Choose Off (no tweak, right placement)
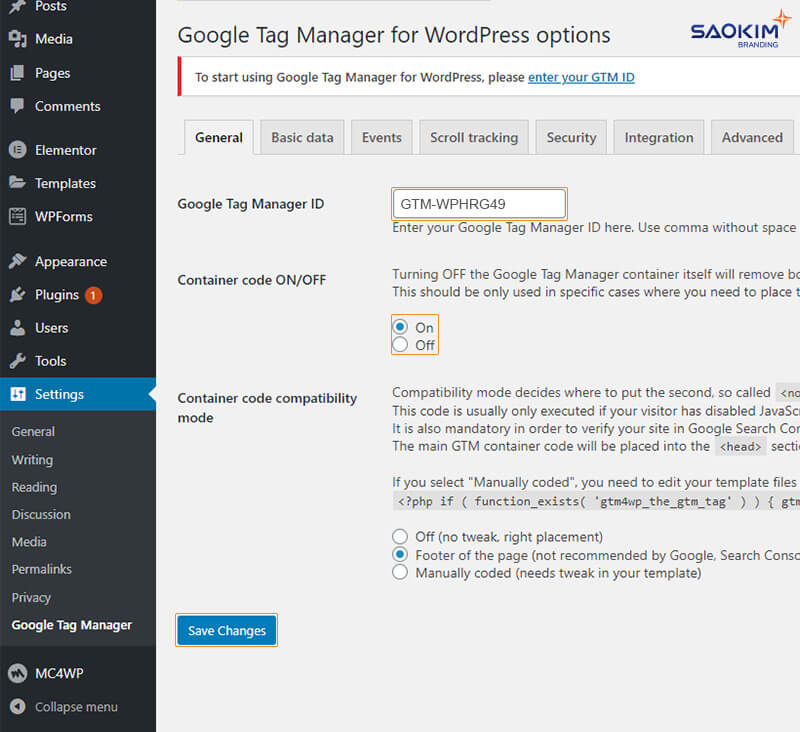 click(399, 537)
